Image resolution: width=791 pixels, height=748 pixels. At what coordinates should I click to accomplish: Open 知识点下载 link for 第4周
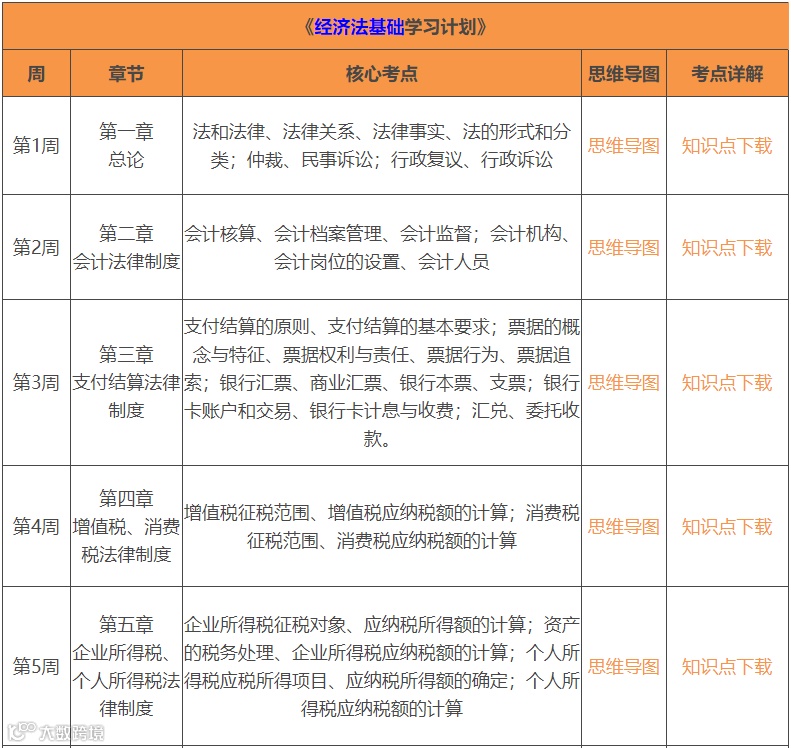point(727,527)
